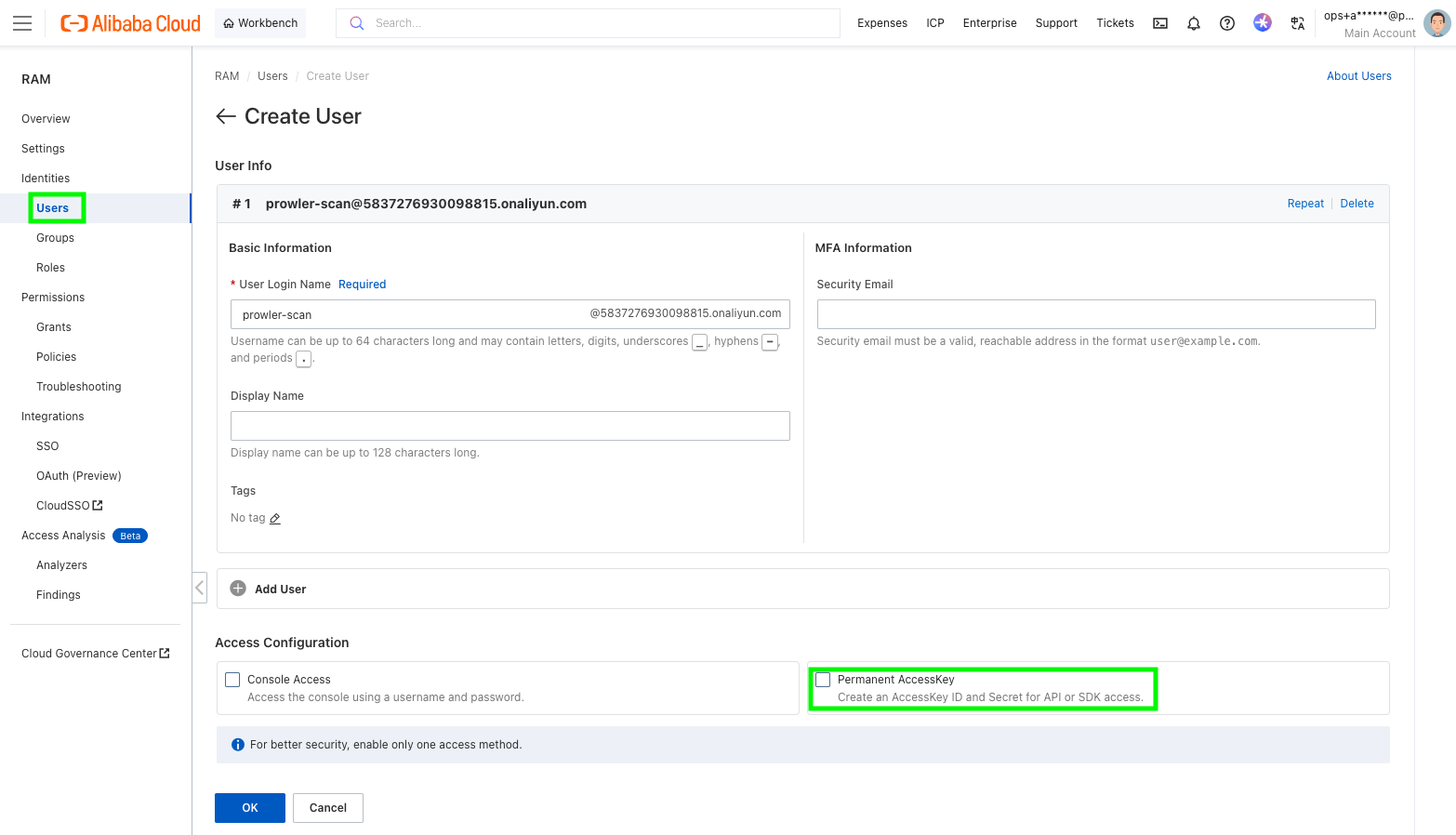Enable the Permanent AccessKey checkbox
This screenshot has width=1456, height=835.
click(x=822, y=679)
